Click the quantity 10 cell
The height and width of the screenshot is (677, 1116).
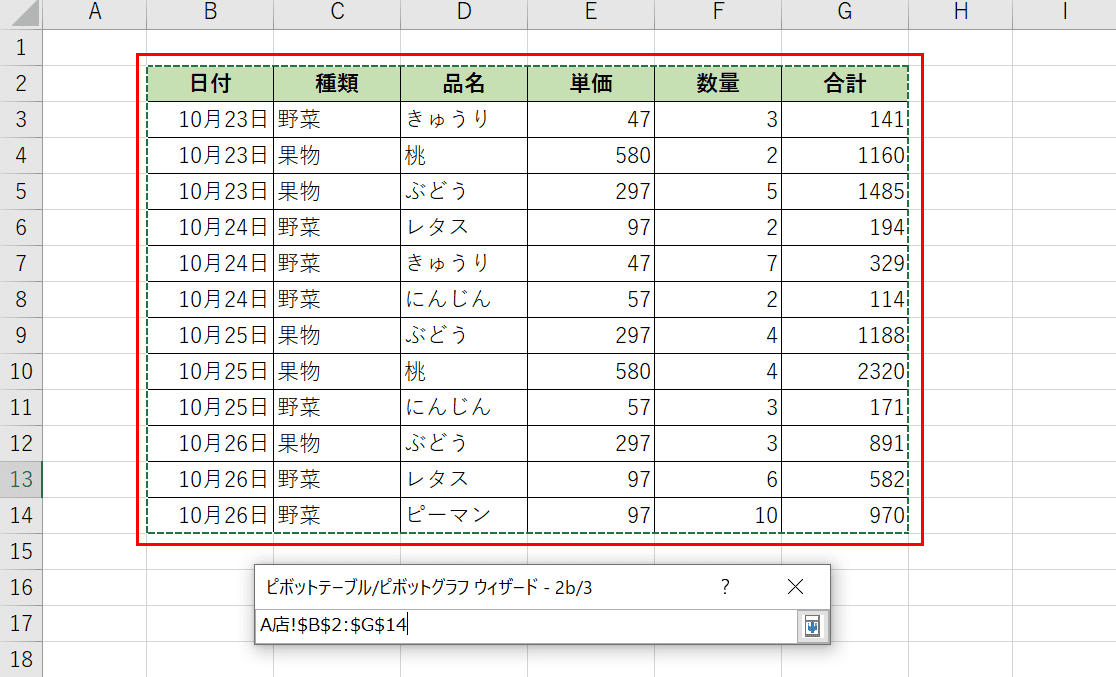tap(718, 515)
